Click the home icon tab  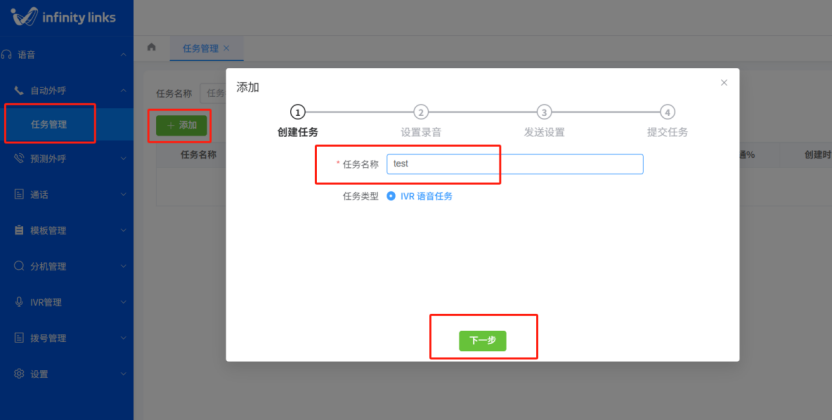click(x=151, y=48)
